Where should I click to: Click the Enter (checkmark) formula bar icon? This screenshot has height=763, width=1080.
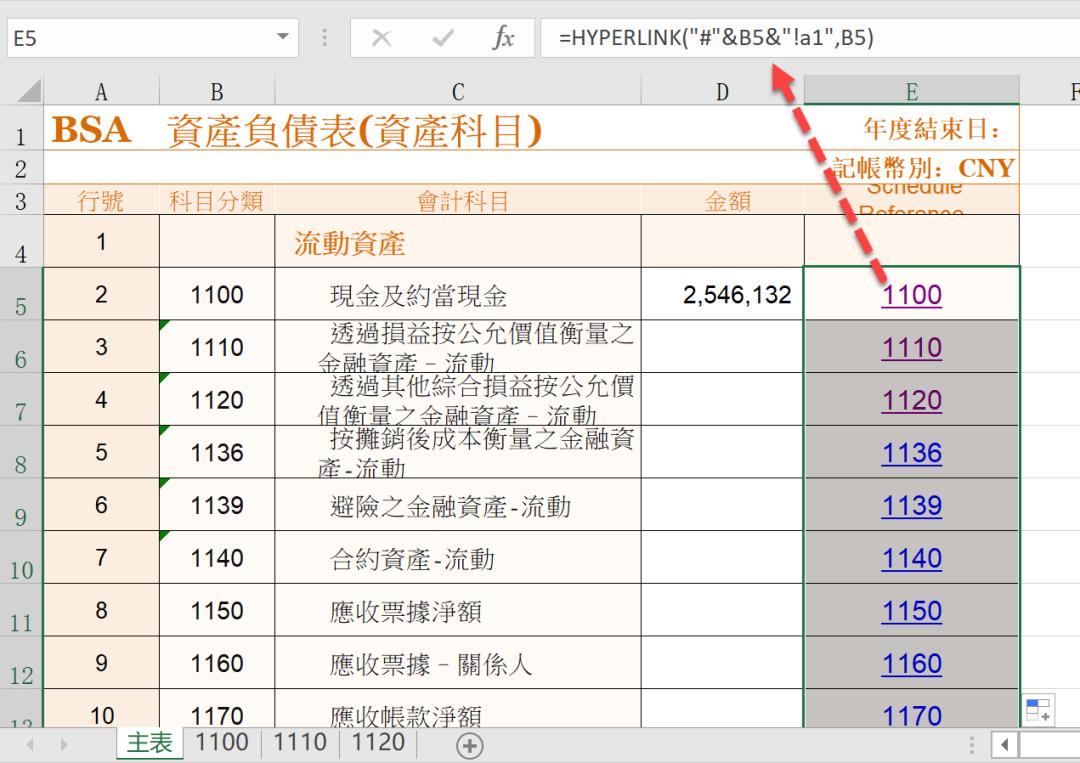pos(443,38)
